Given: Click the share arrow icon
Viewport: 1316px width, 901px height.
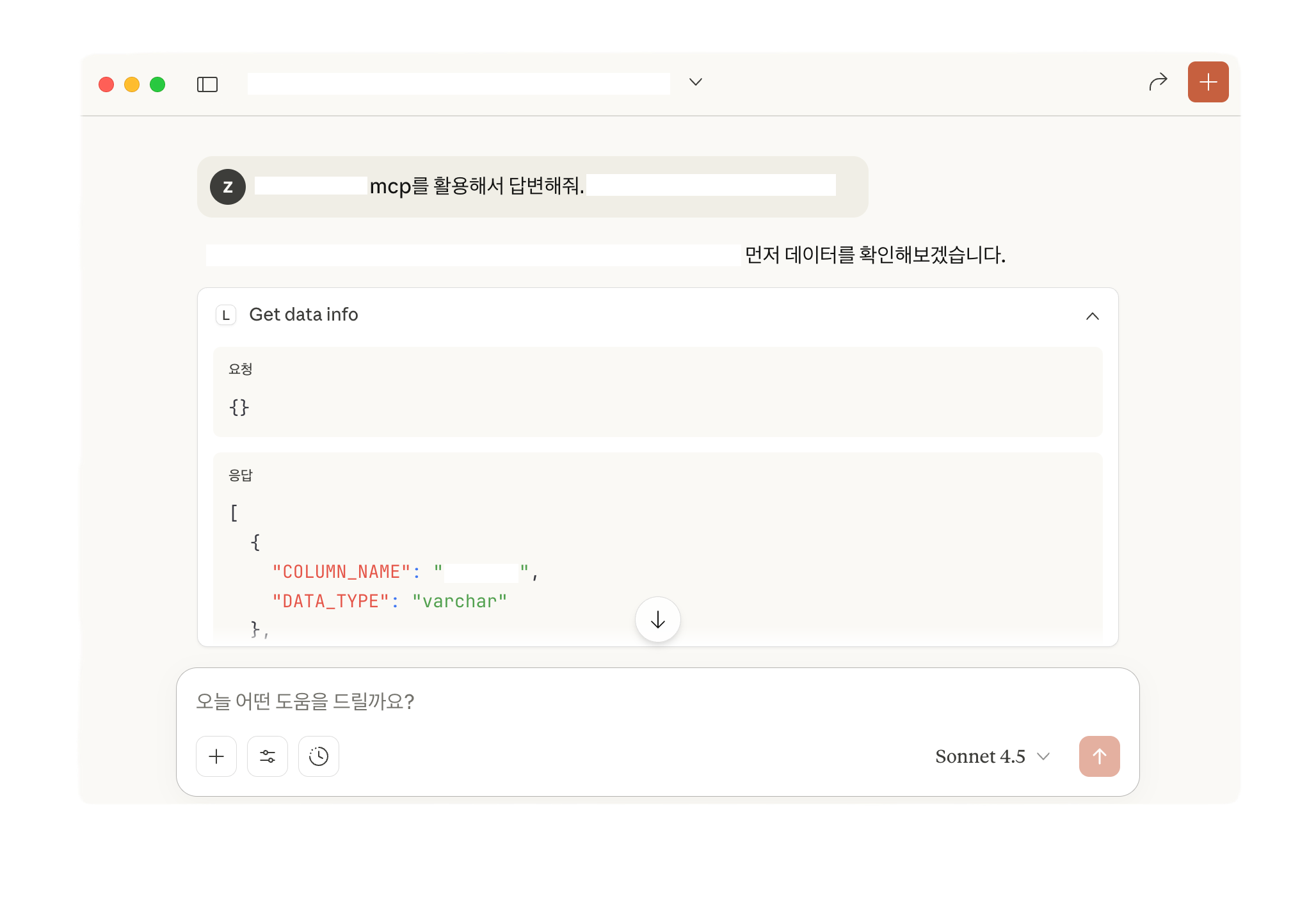Looking at the screenshot, I should pos(1158,82).
